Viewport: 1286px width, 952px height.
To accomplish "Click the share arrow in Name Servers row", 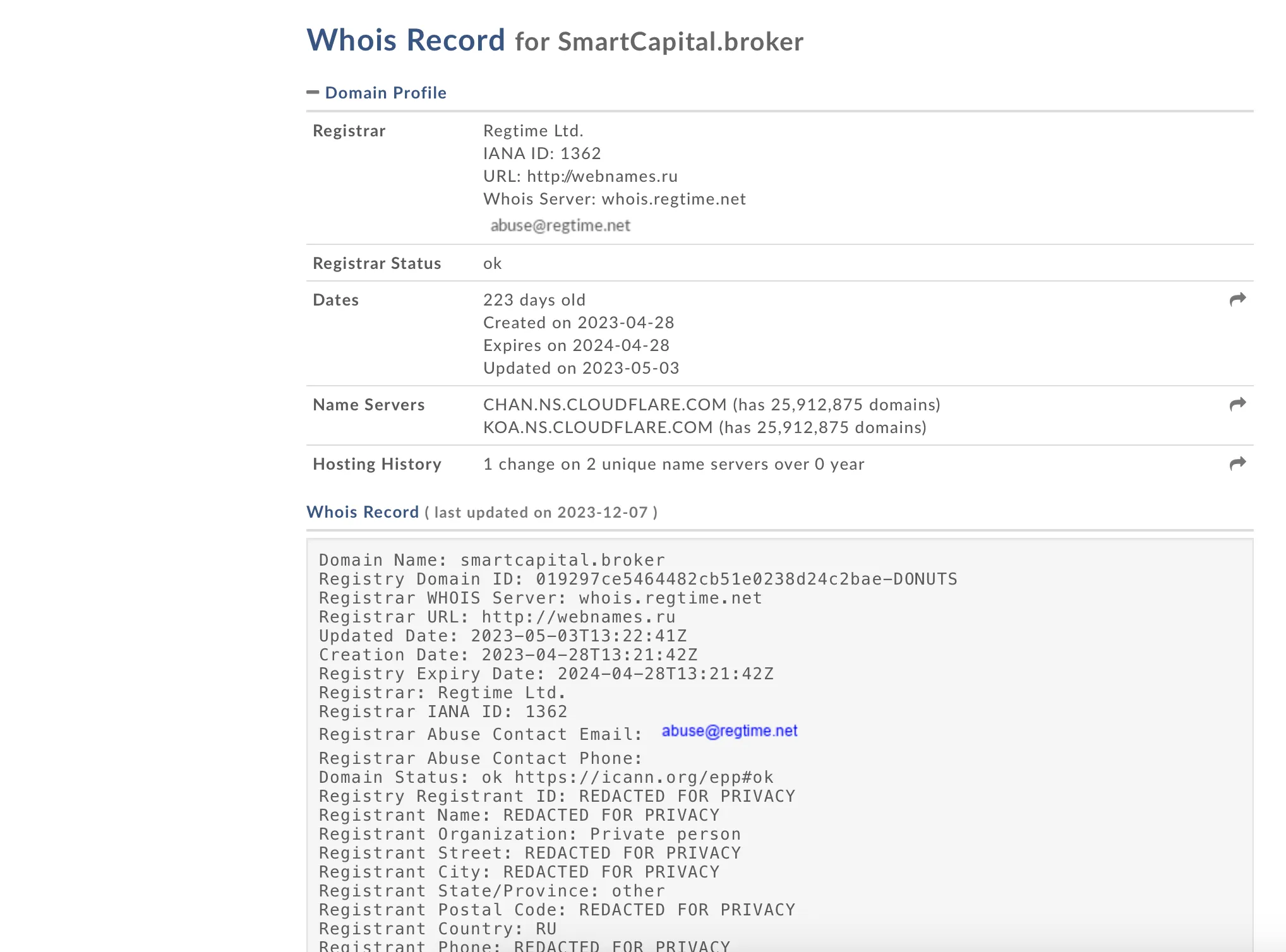I will coord(1237,404).
